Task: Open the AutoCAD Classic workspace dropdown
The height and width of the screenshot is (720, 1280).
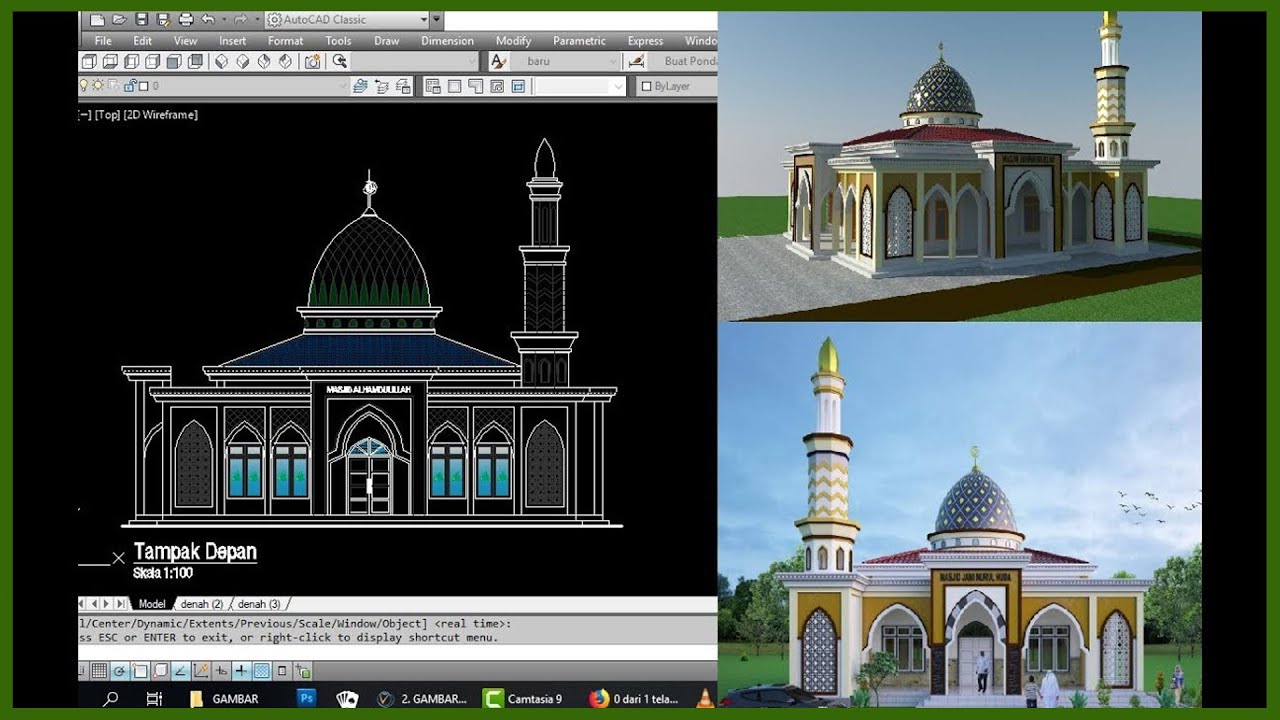Action: click(424, 20)
